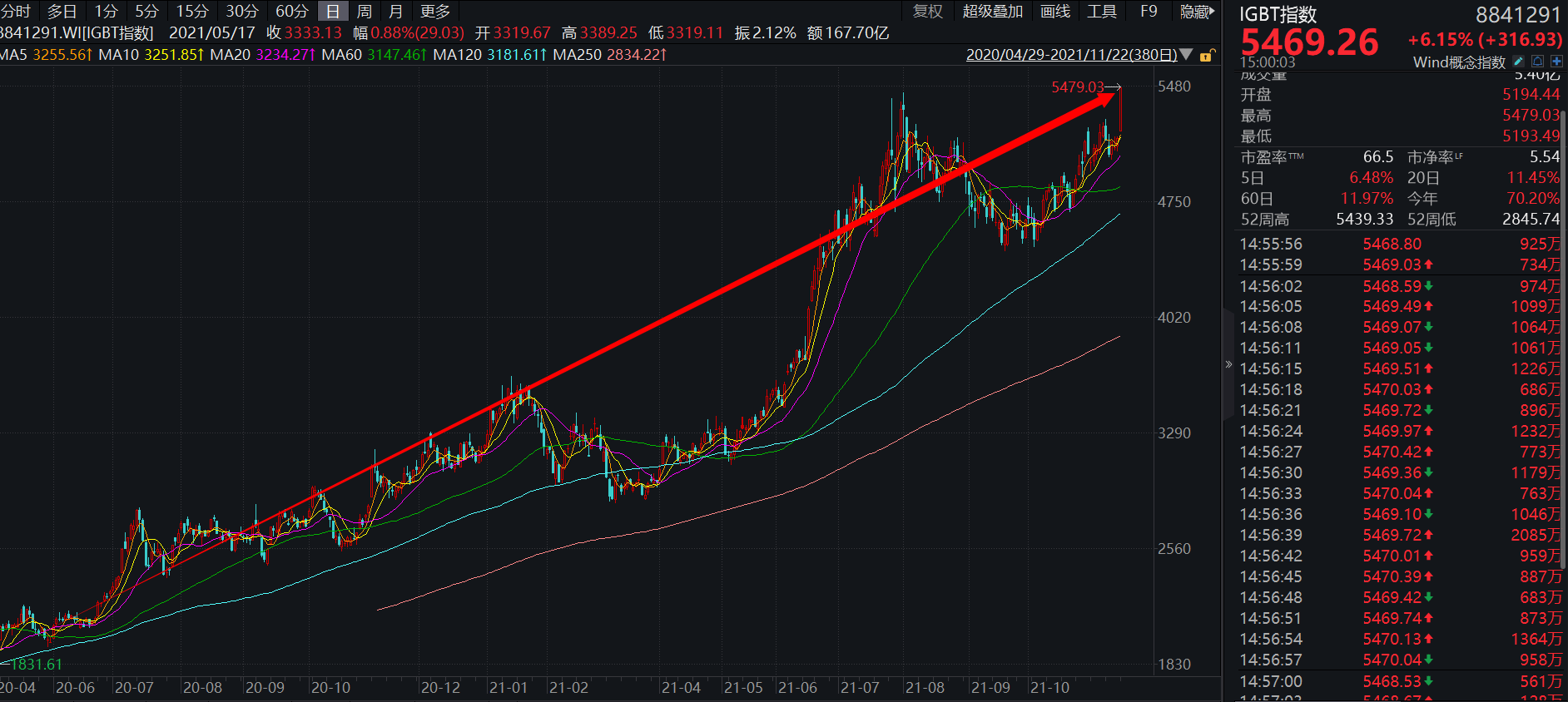Collapse side panel with the » arrow

pyautogui.click(x=1228, y=364)
